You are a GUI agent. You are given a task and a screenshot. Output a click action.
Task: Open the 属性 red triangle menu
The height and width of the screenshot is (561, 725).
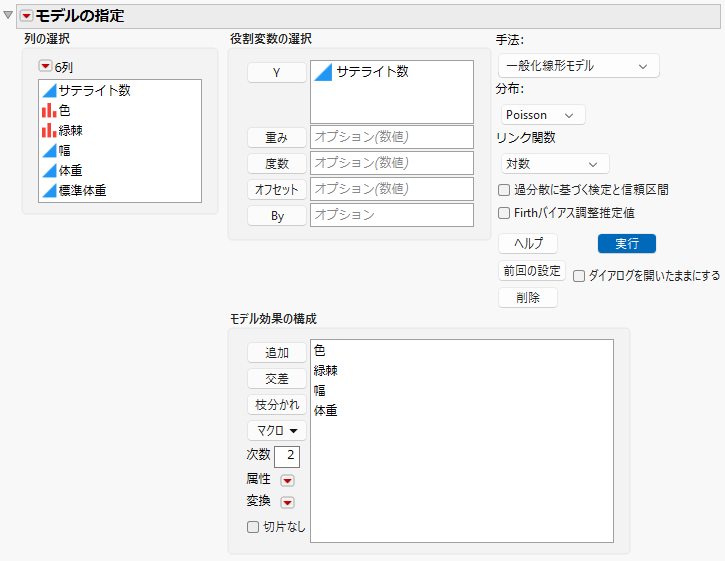tap(287, 481)
